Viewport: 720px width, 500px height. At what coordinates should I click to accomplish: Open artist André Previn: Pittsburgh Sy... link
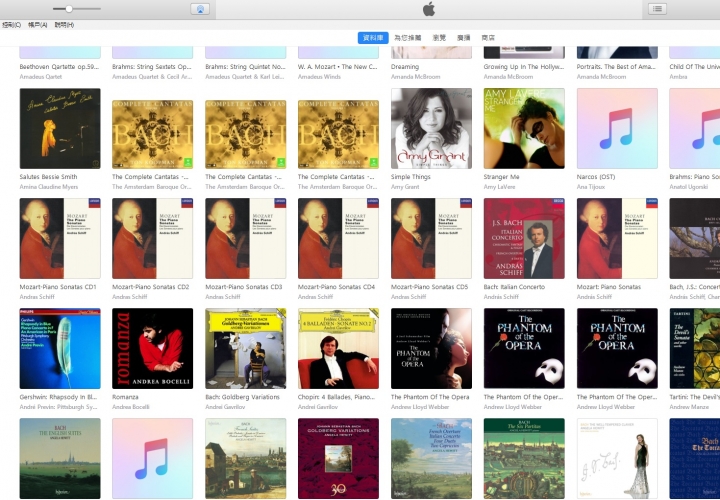tap(58, 407)
